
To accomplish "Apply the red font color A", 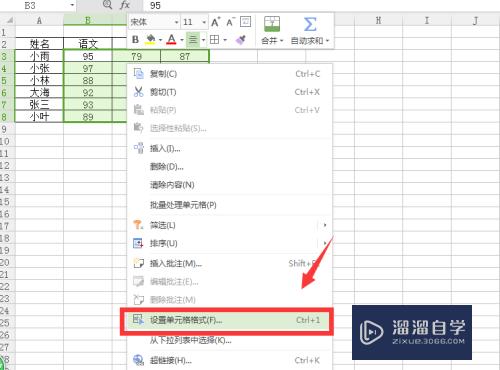I will [171, 40].
